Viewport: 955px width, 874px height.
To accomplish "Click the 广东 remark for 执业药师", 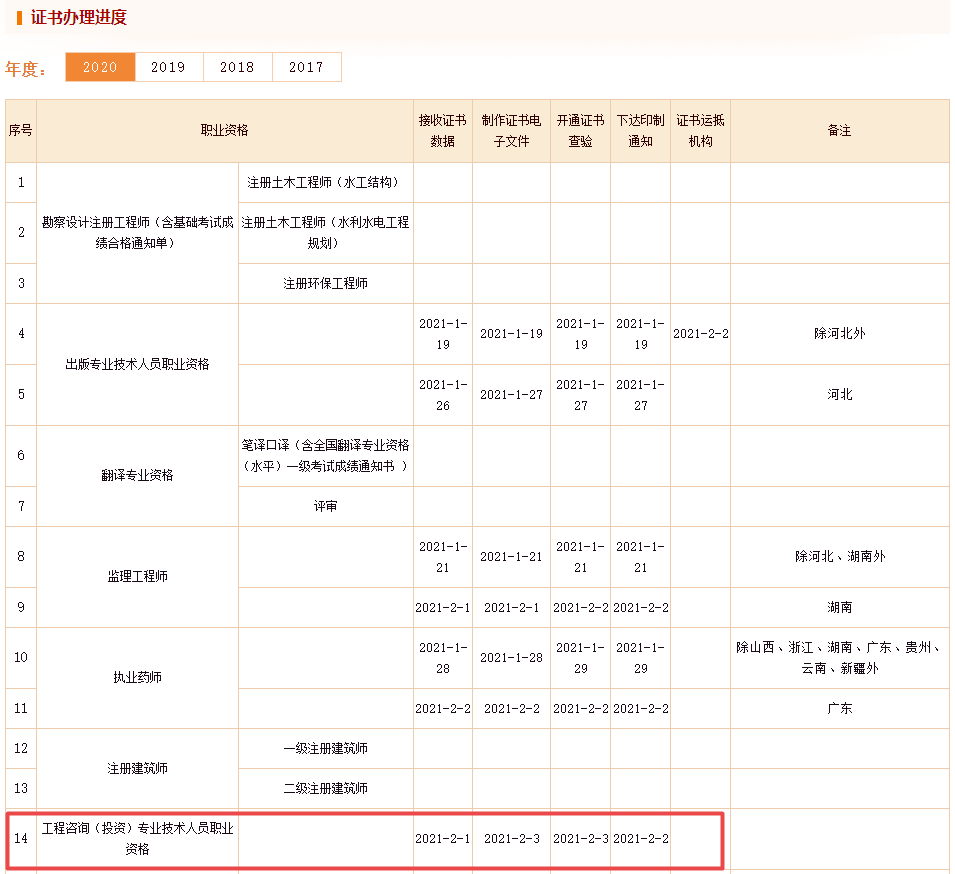I will click(840, 707).
